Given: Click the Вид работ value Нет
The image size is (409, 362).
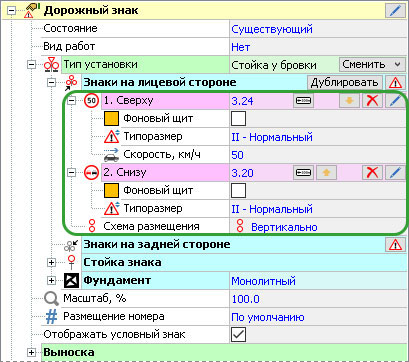Looking at the screenshot, I should tap(241, 47).
